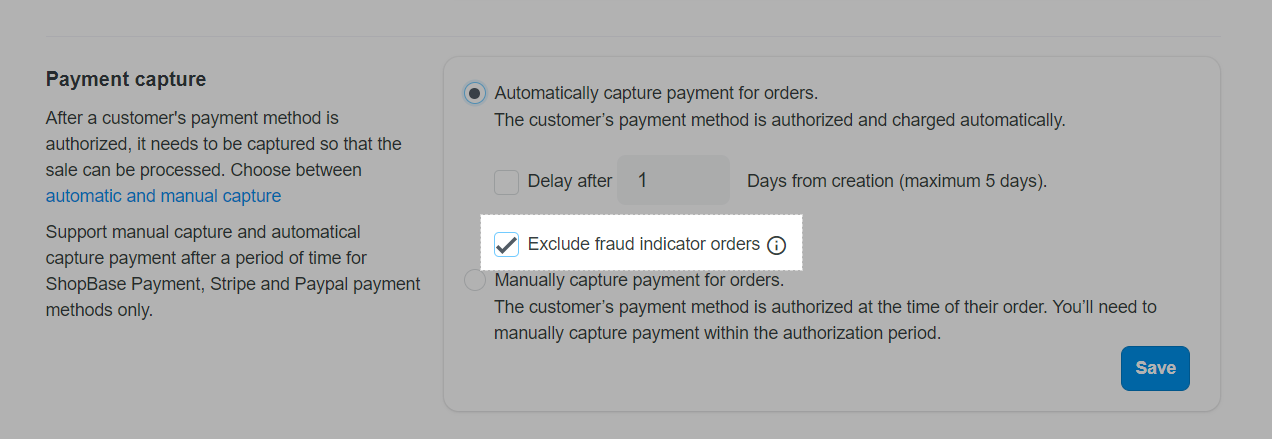Select the Manually capture payment radio button

pyautogui.click(x=475, y=280)
